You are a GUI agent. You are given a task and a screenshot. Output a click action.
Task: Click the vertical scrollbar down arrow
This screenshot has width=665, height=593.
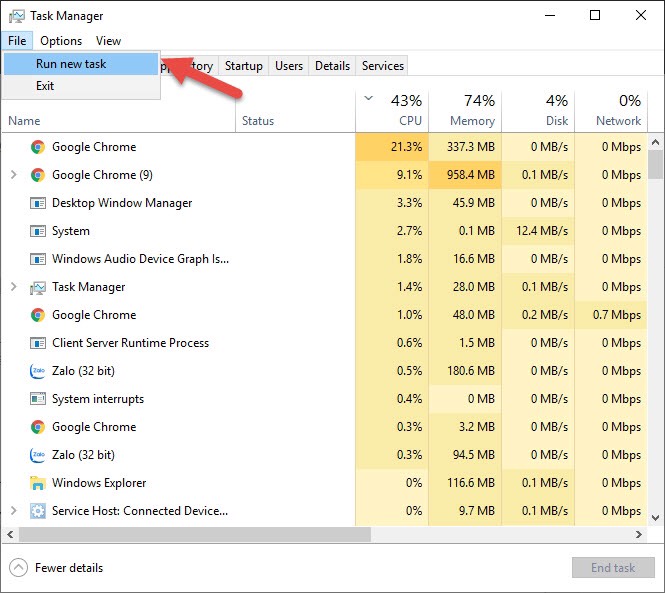tap(656, 517)
